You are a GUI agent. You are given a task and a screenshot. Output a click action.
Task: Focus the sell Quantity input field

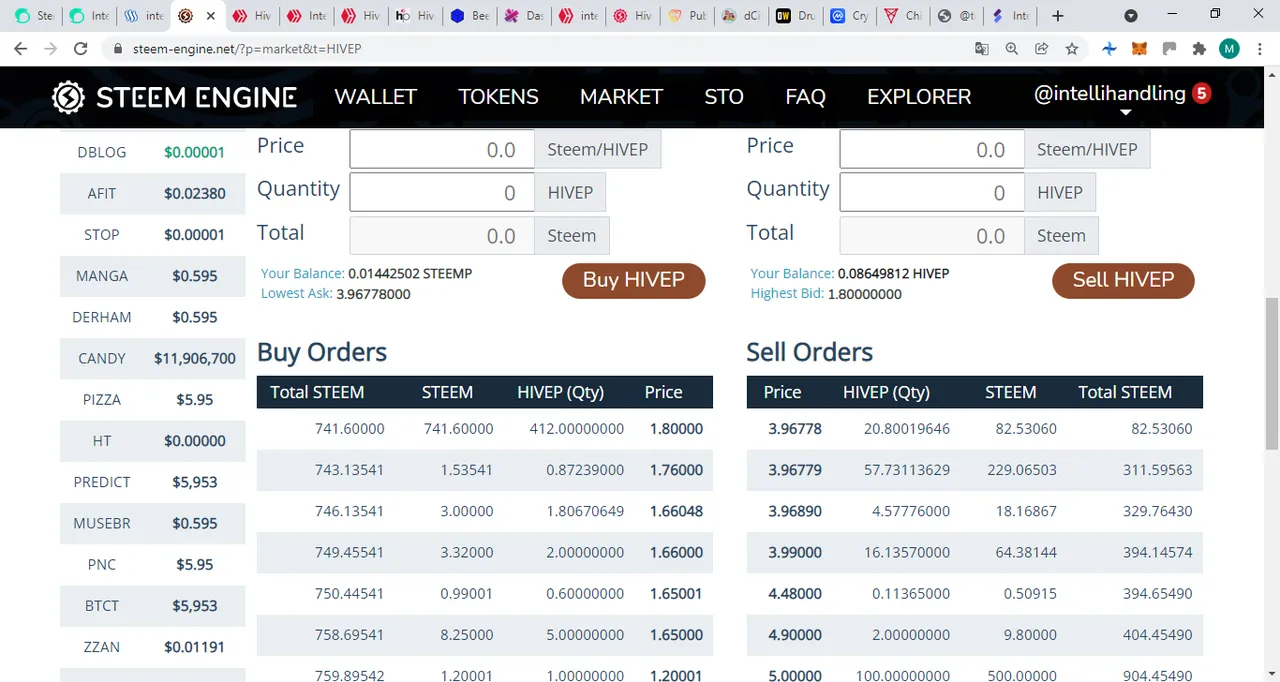click(x=931, y=192)
